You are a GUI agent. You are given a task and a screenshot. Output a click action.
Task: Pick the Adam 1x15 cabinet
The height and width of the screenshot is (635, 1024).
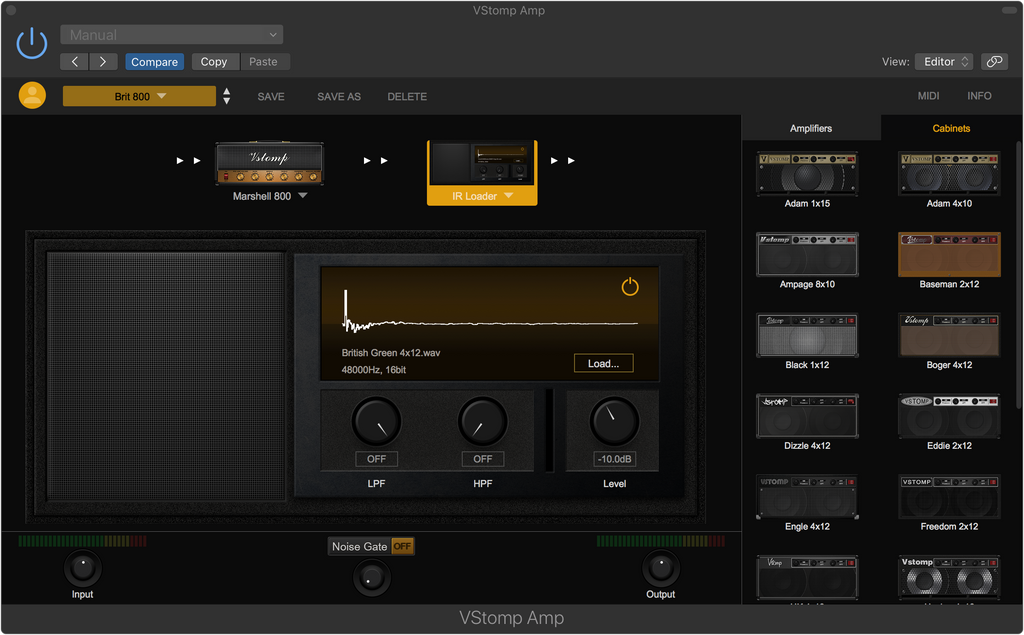point(807,174)
